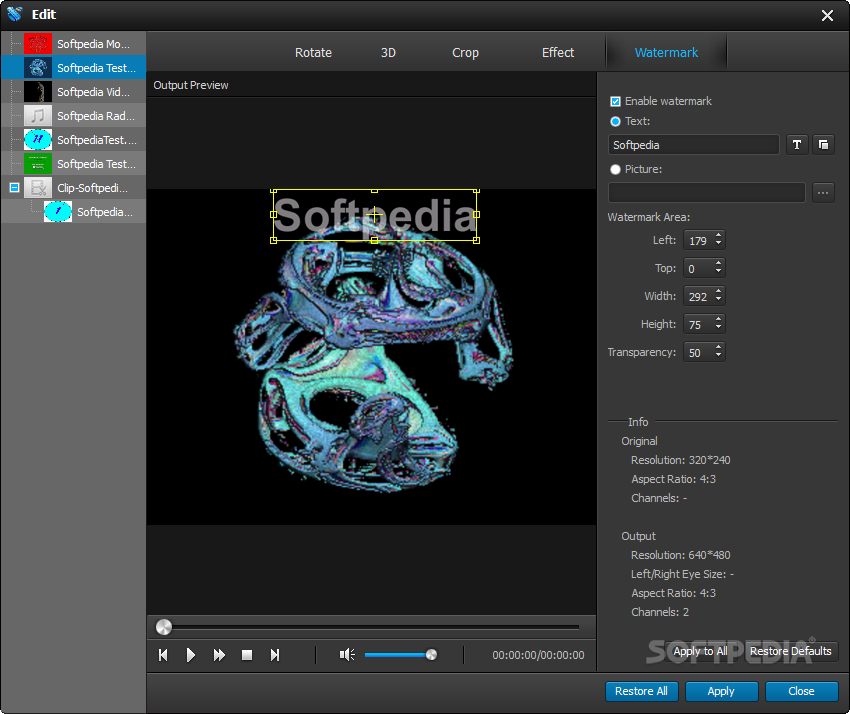This screenshot has height=714, width=850.
Task: Select the Watermark tab
Action: click(x=666, y=53)
